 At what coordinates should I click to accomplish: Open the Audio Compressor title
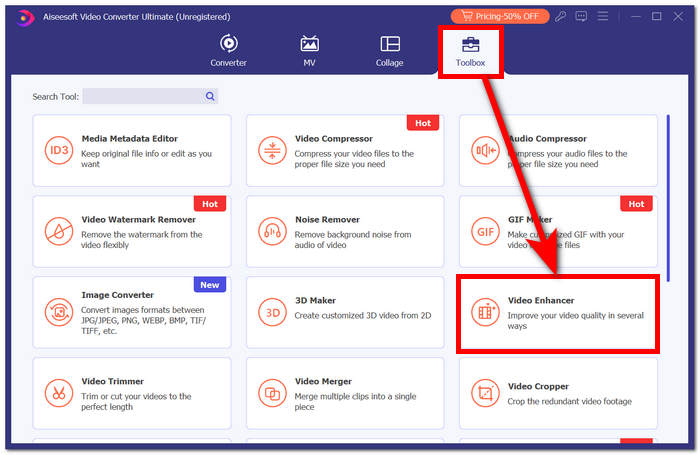[547, 138]
